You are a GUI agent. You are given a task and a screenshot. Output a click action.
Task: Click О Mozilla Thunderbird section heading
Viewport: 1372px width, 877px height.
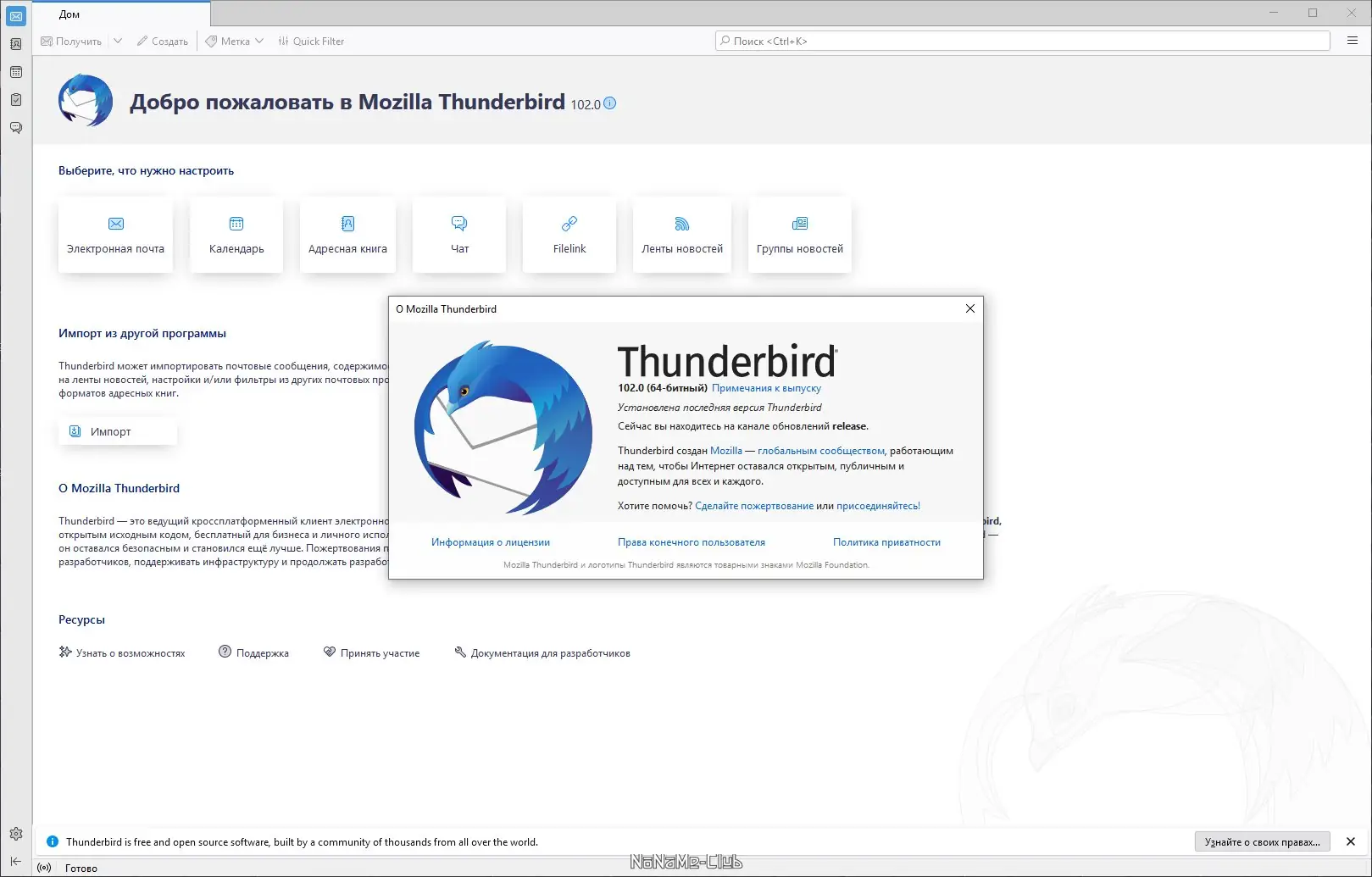point(119,488)
